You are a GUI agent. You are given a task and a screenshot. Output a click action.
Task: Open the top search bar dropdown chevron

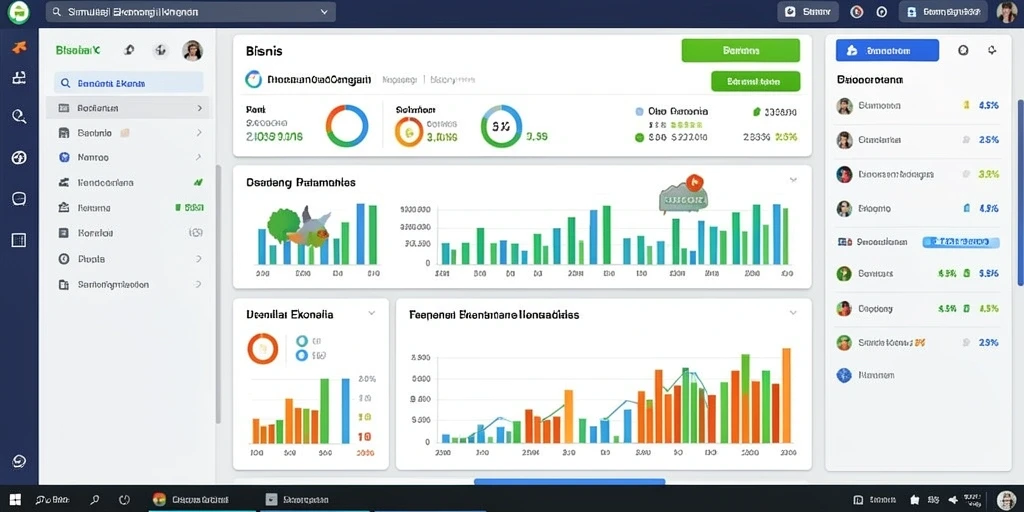tap(324, 12)
